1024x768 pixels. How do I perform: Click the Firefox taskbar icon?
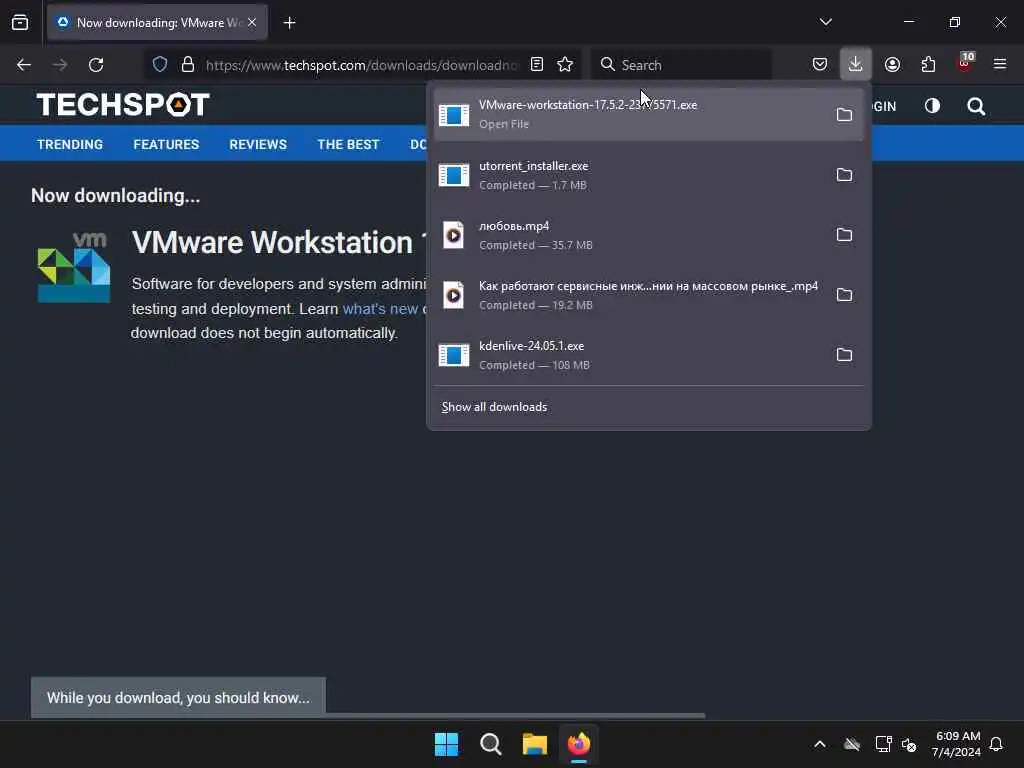tap(579, 744)
